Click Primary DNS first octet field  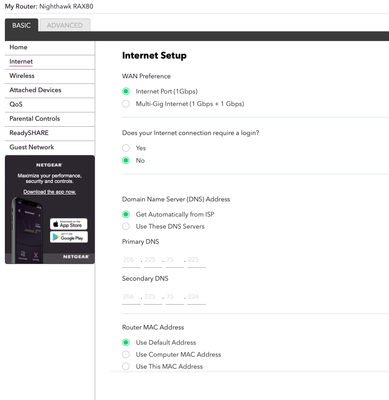(131, 260)
